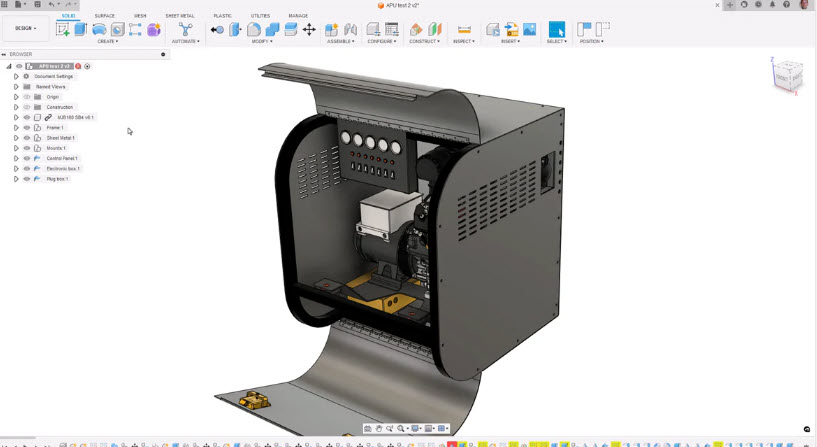This screenshot has height=447, width=817.
Task: Switch to the Solid tab
Action: coord(68,16)
